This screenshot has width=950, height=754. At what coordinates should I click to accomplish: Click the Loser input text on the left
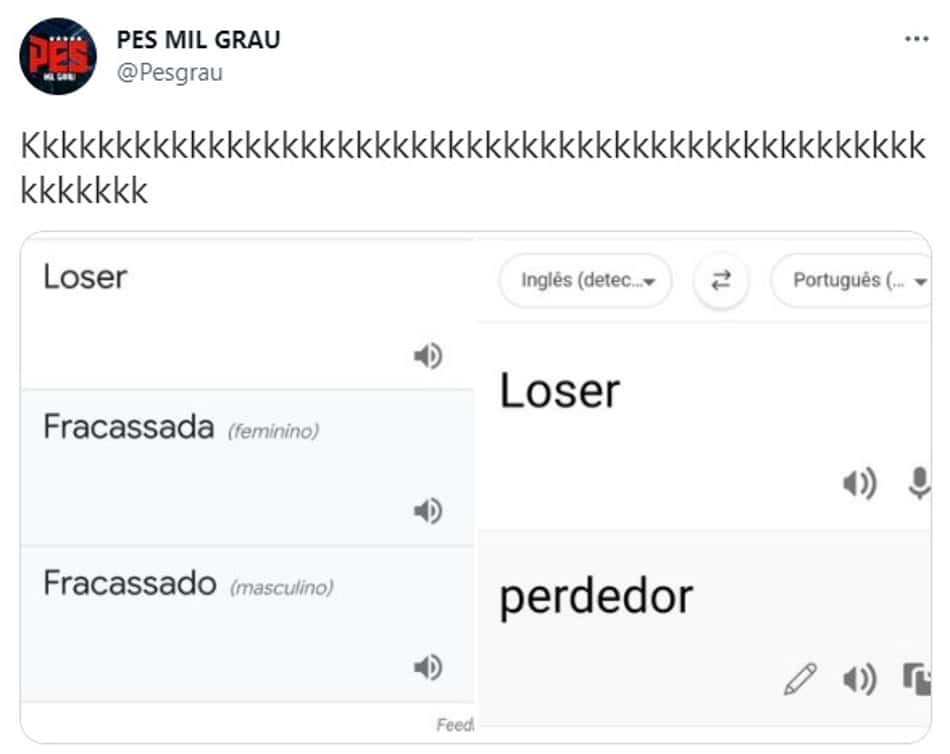pos(85,278)
